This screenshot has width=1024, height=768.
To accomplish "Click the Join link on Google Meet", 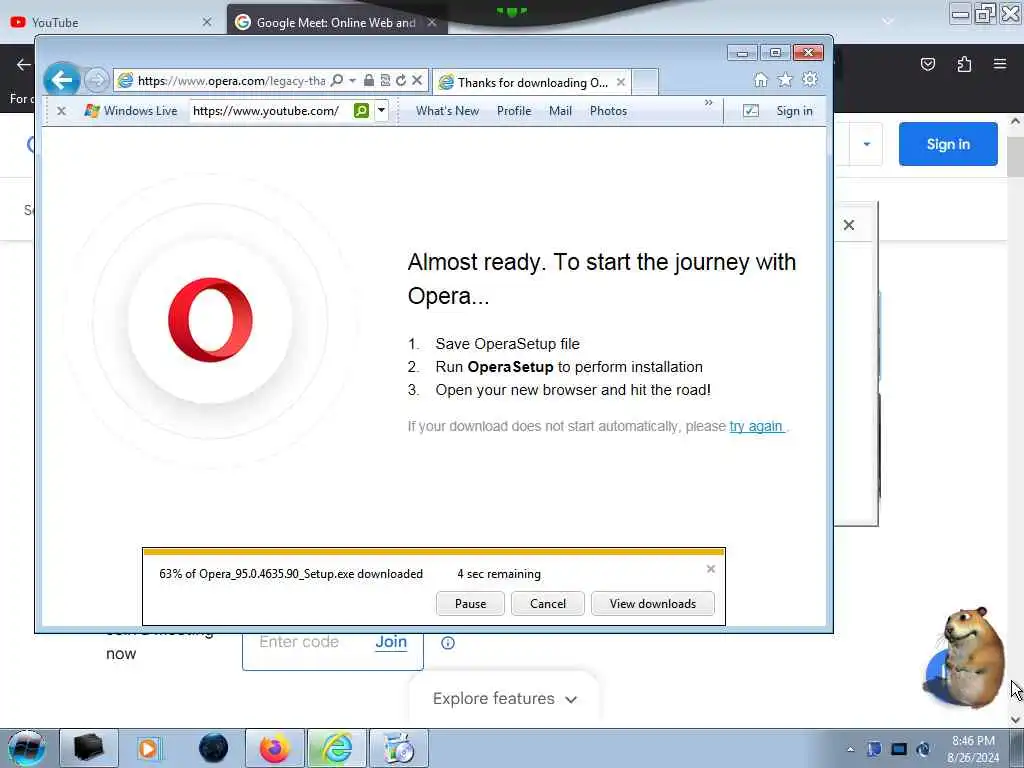I will click(x=391, y=642).
